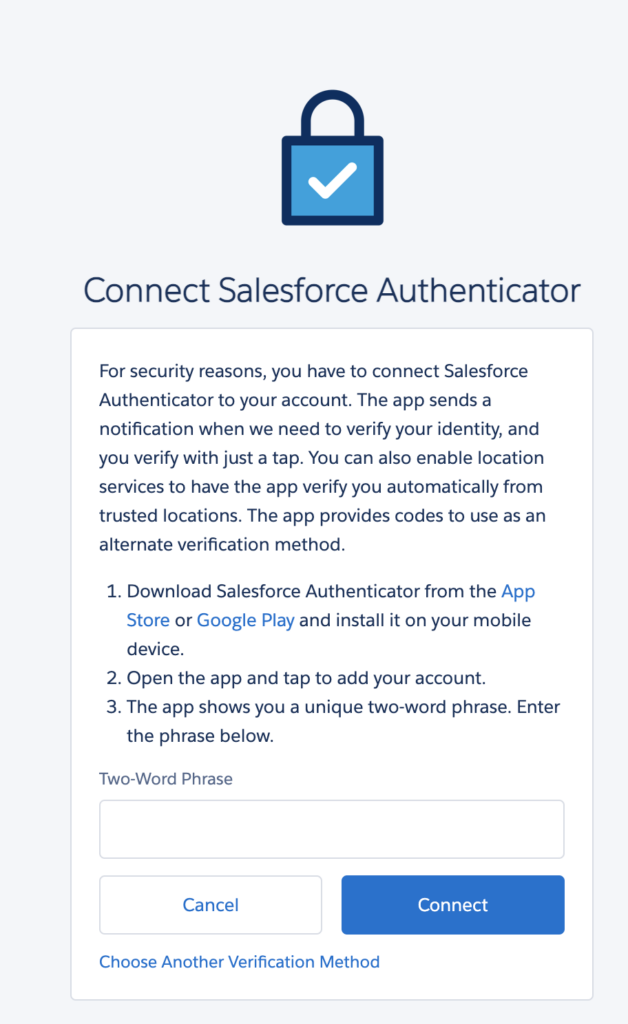Click the blue Connect button
Viewport: 628px width, 1024px height.
tap(453, 905)
